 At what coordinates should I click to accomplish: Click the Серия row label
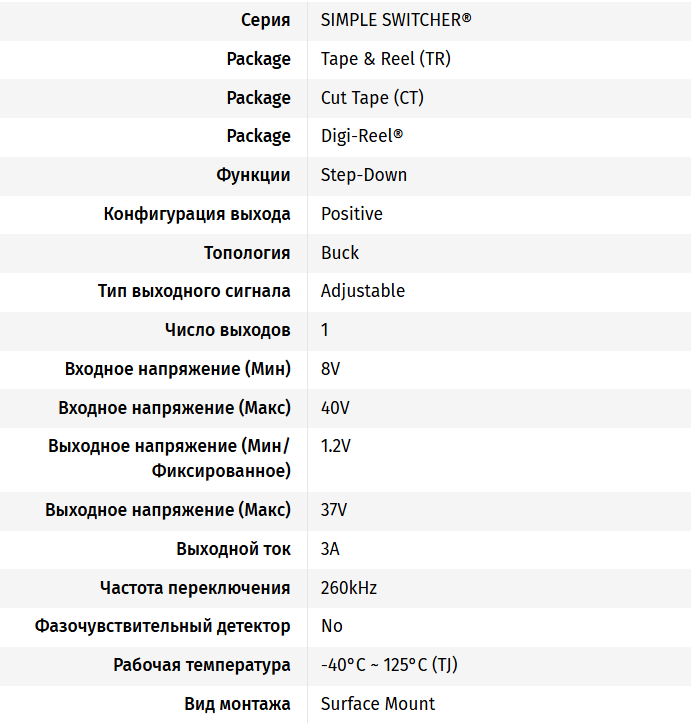(266, 20)
